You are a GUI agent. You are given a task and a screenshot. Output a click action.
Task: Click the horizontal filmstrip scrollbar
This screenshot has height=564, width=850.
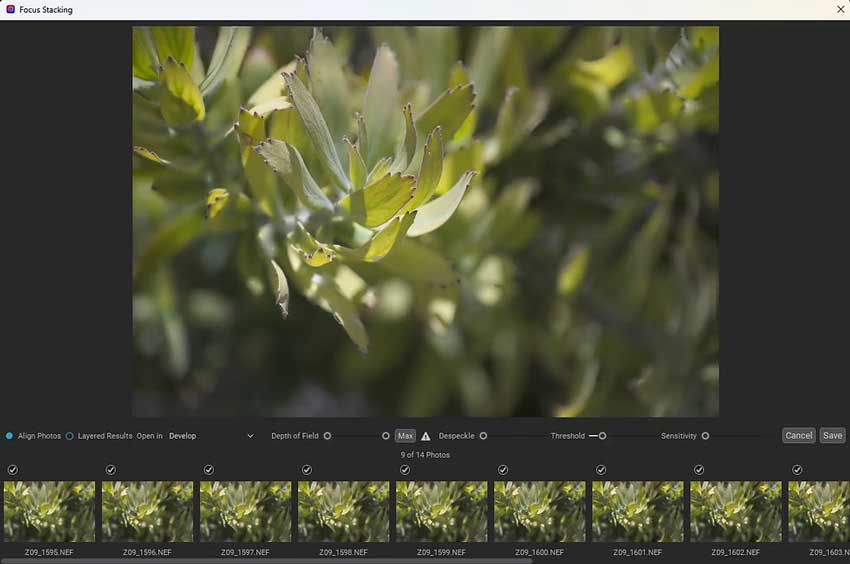267,561
